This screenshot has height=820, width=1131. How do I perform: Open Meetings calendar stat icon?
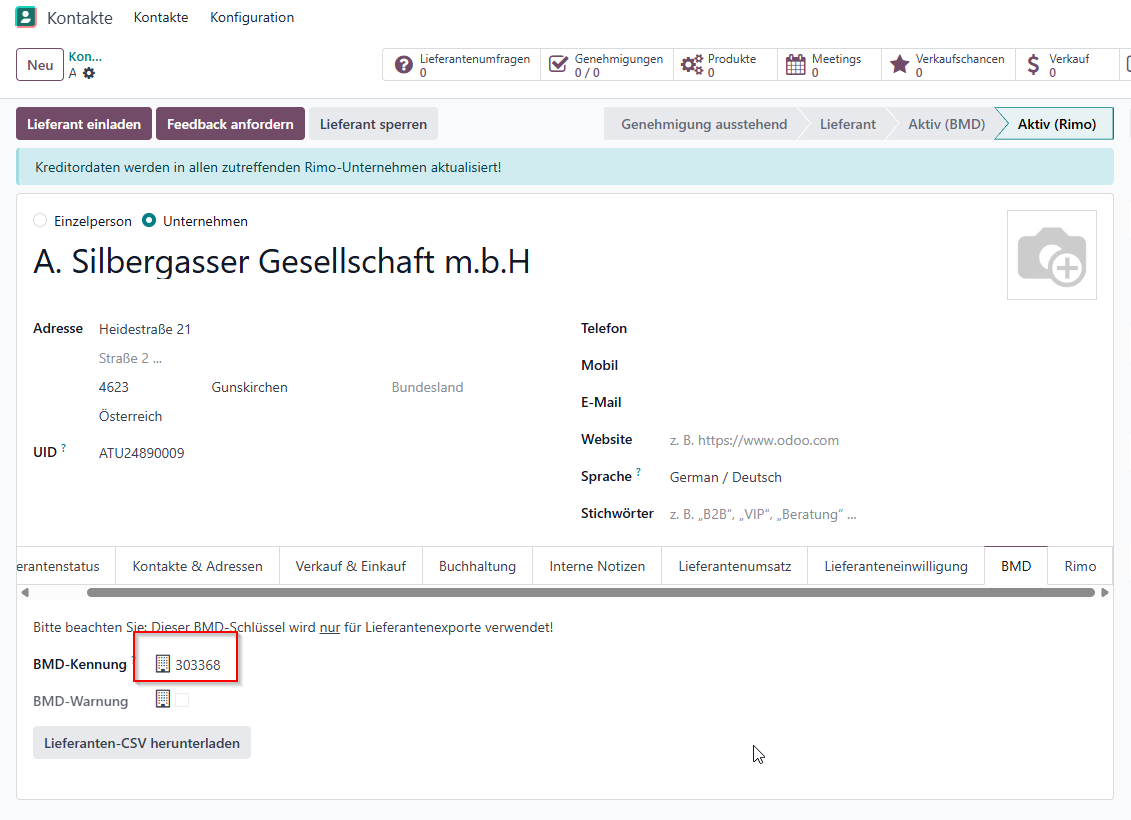click(x=796, y=65)
